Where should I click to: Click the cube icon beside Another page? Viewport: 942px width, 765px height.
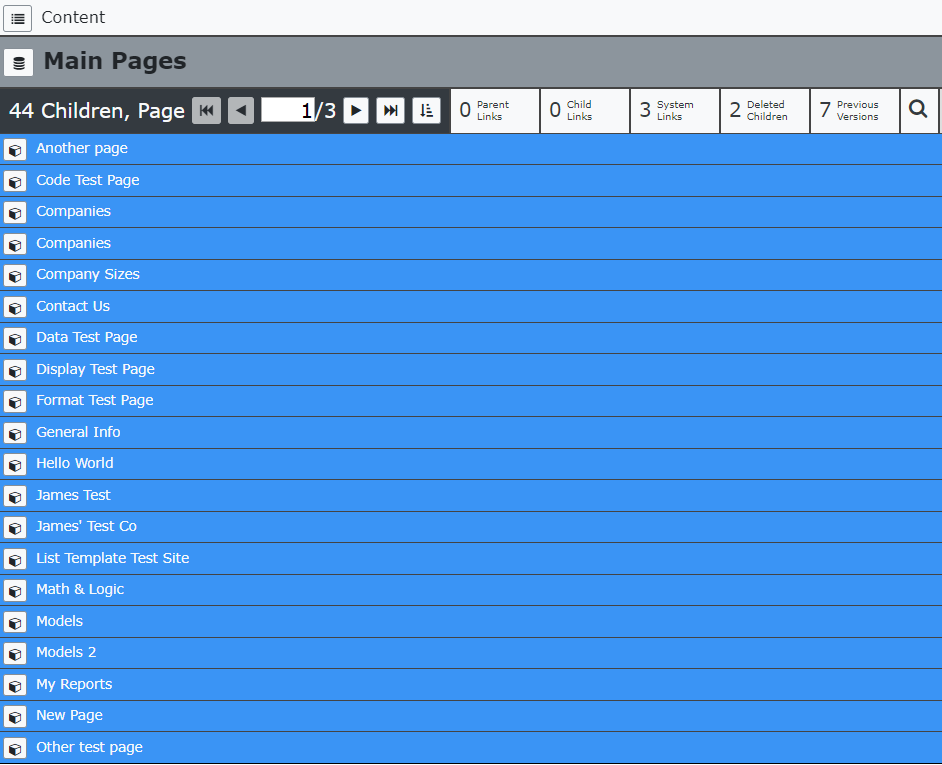click(x=15, y=150)
